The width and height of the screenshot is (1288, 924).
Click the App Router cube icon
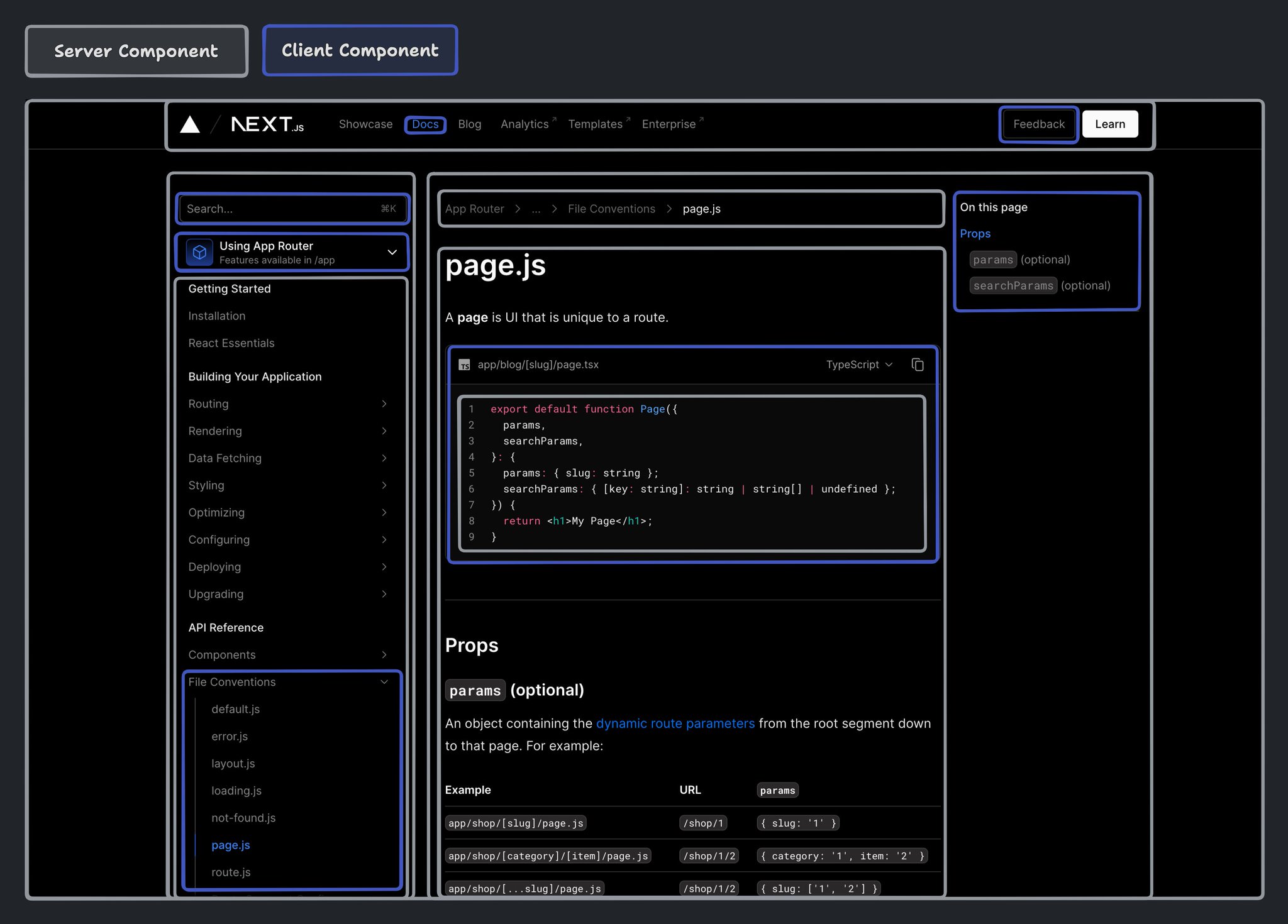199,252
